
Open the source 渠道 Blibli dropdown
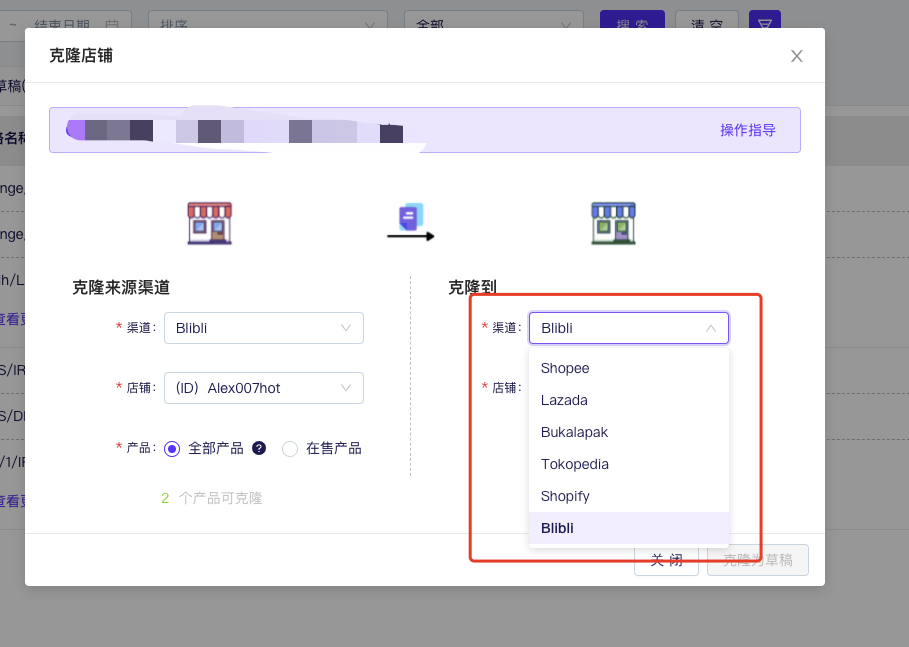[x=264, y=328]
